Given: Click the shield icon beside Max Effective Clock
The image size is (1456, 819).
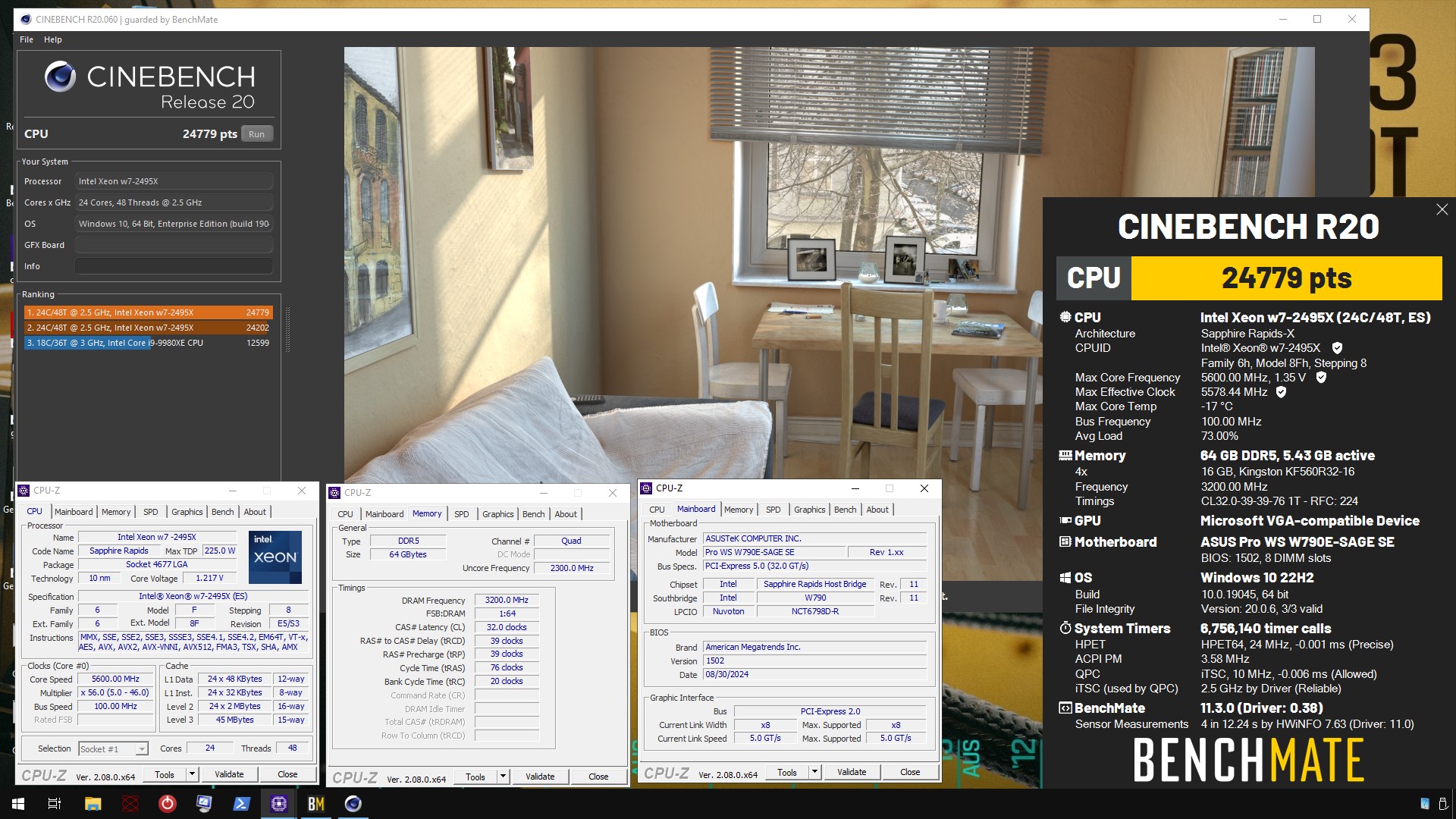Looking at the screenshot, I should click(1282, 392).
